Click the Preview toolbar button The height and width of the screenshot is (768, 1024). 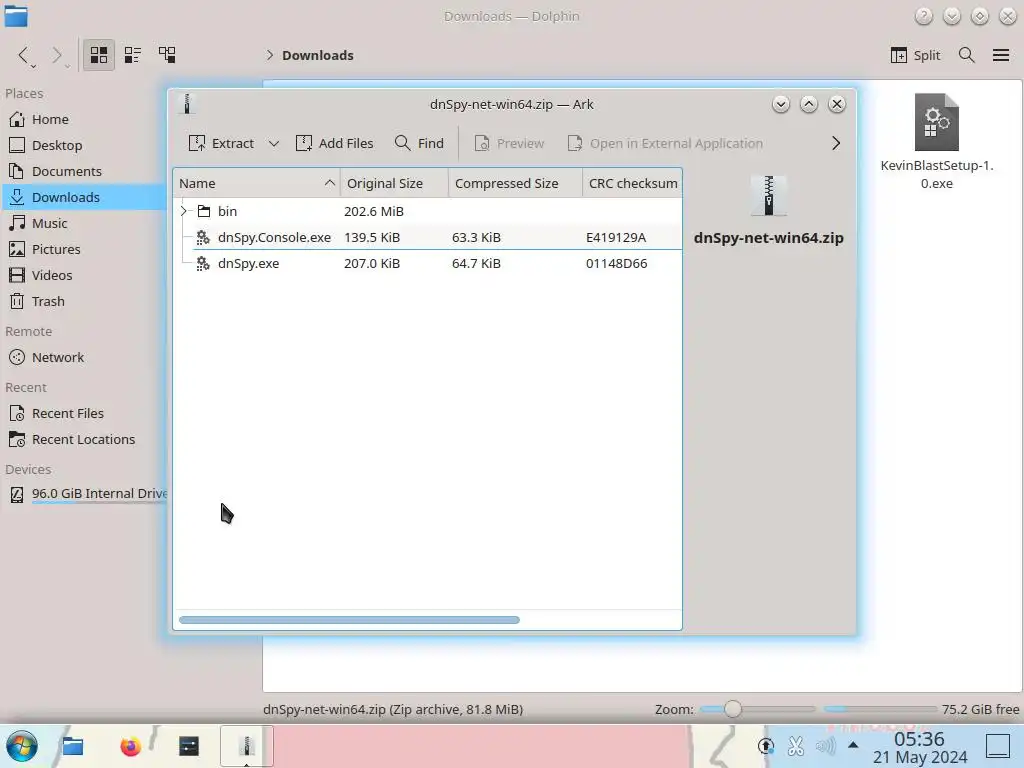[509, 143]
